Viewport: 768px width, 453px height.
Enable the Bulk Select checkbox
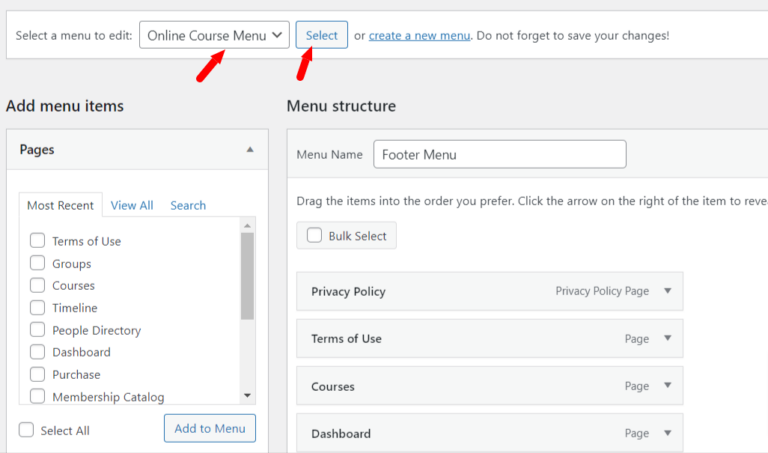click(x=314, y=236)
